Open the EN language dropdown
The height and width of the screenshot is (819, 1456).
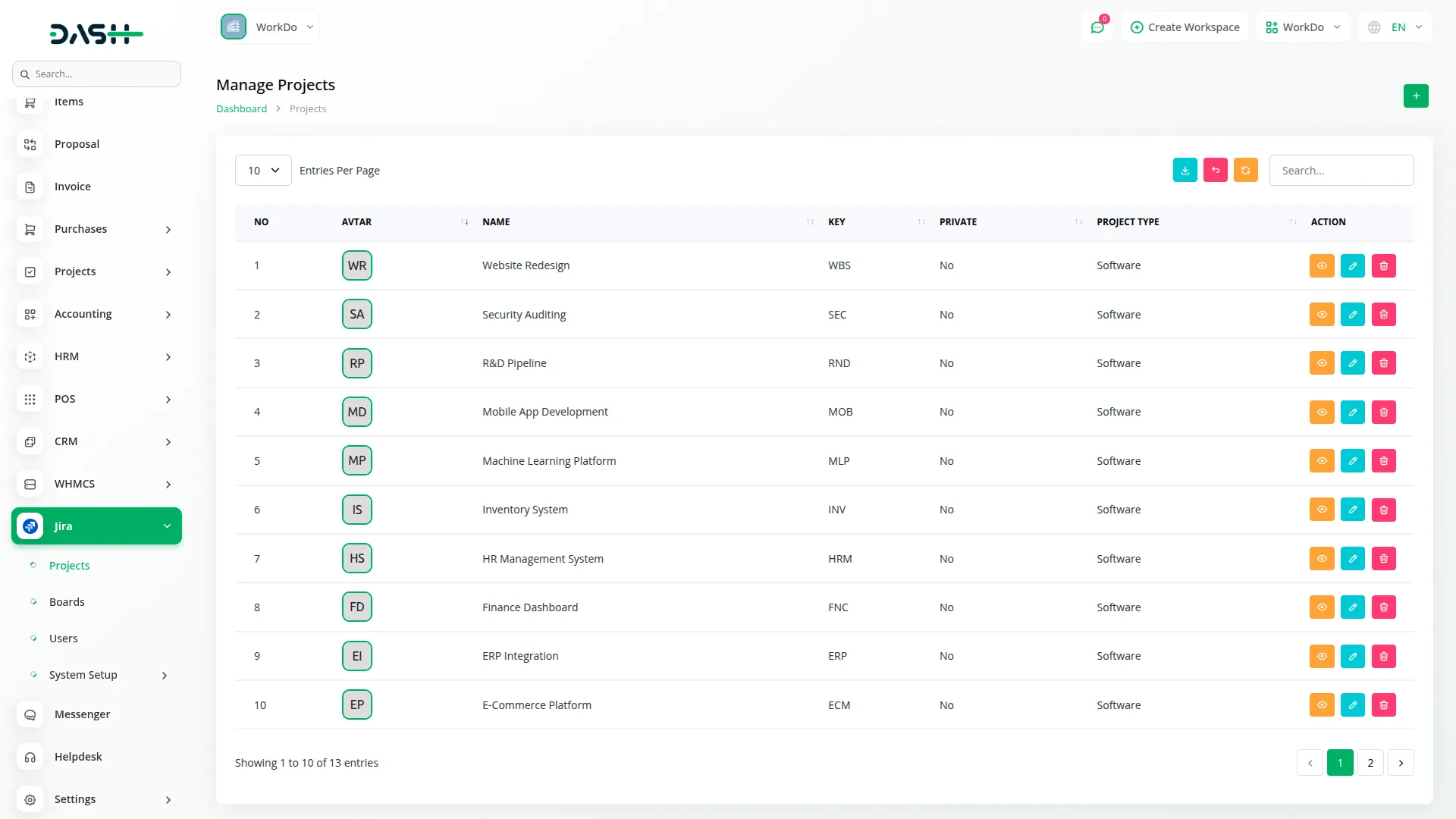pos(1396,27)
